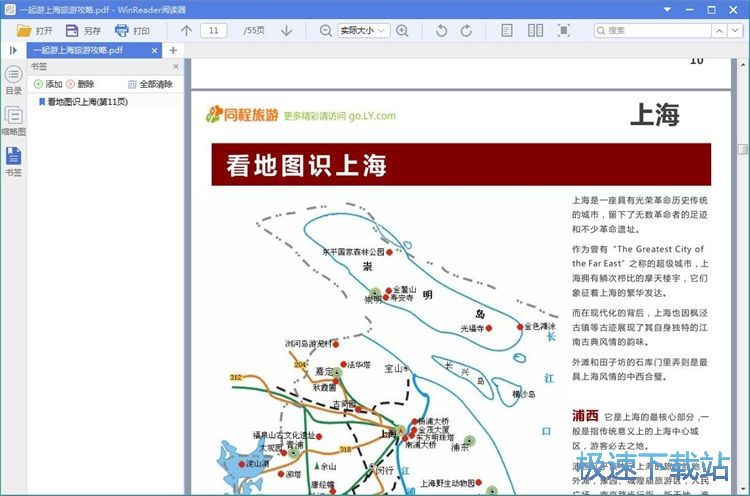Go to previous page with up arrow
This screenshot has width=750, height=496.
click(x=186, y=30)
